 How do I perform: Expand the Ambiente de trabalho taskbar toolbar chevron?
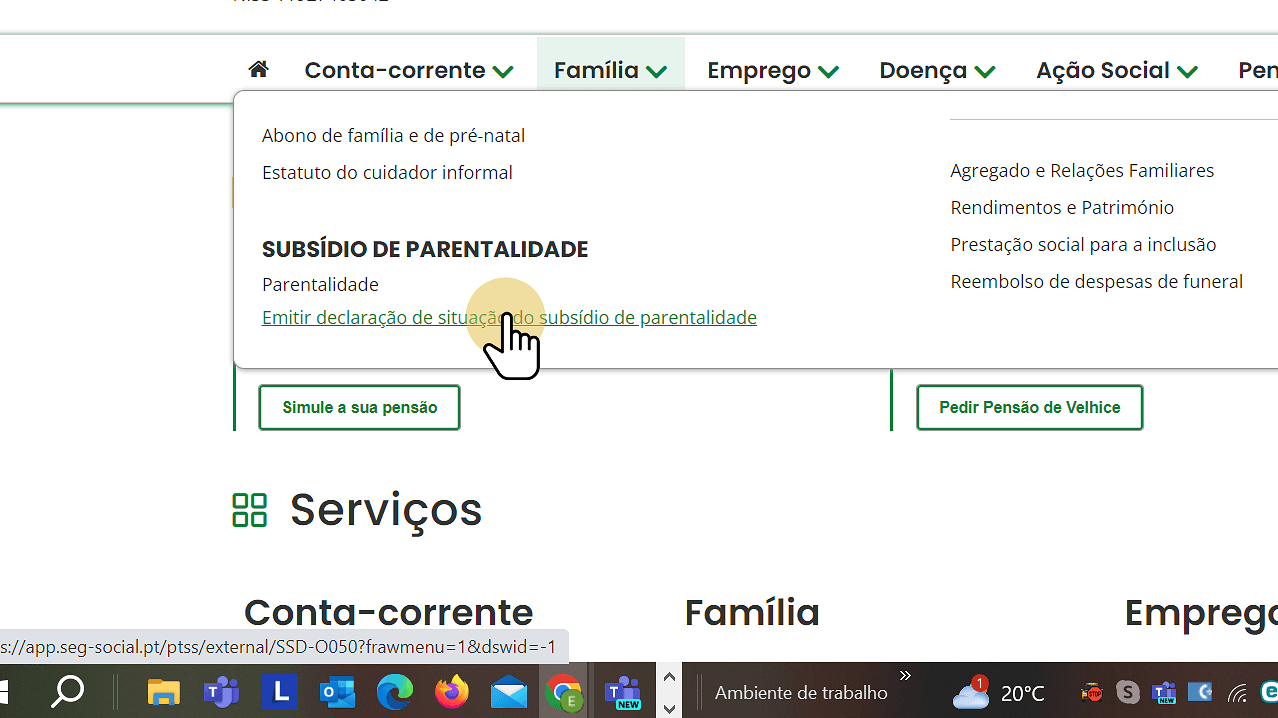(x=905, y=676)
